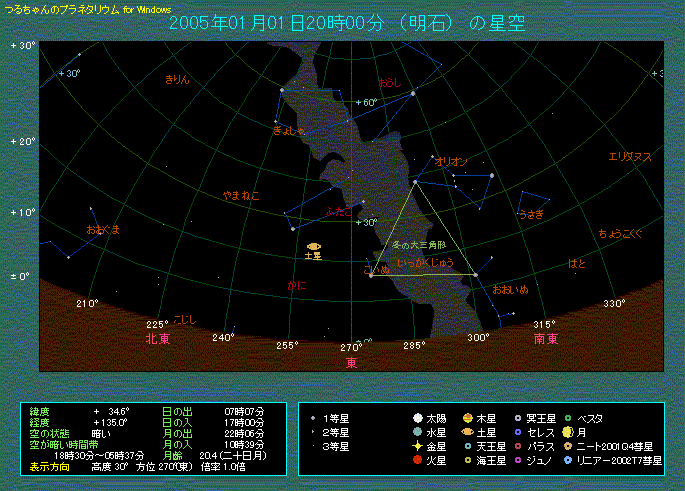This screenshot has width=685, height=491.
Task: Click the Venus (金星) star icon in the legend
Action: 417,446
